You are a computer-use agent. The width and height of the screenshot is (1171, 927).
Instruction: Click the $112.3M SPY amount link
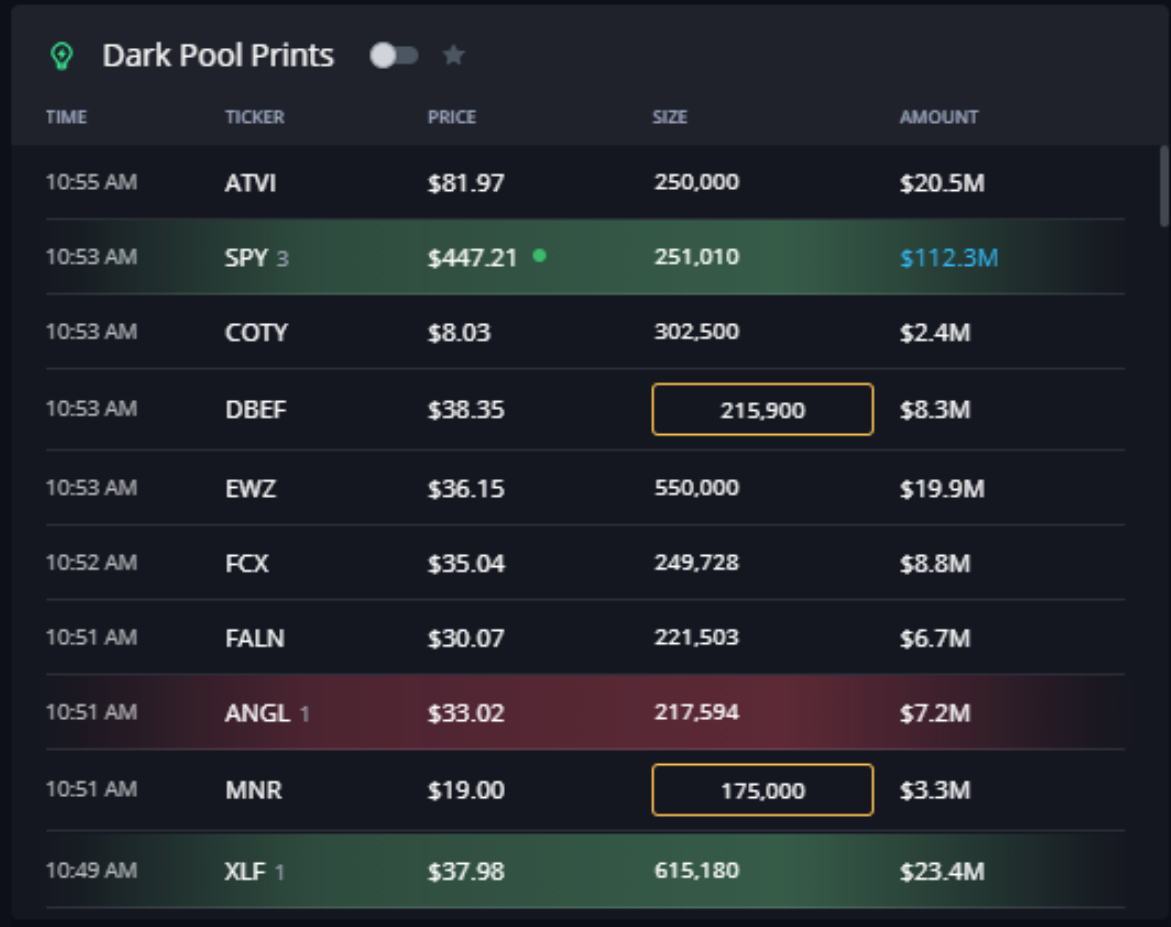click(x=948, y=258)
